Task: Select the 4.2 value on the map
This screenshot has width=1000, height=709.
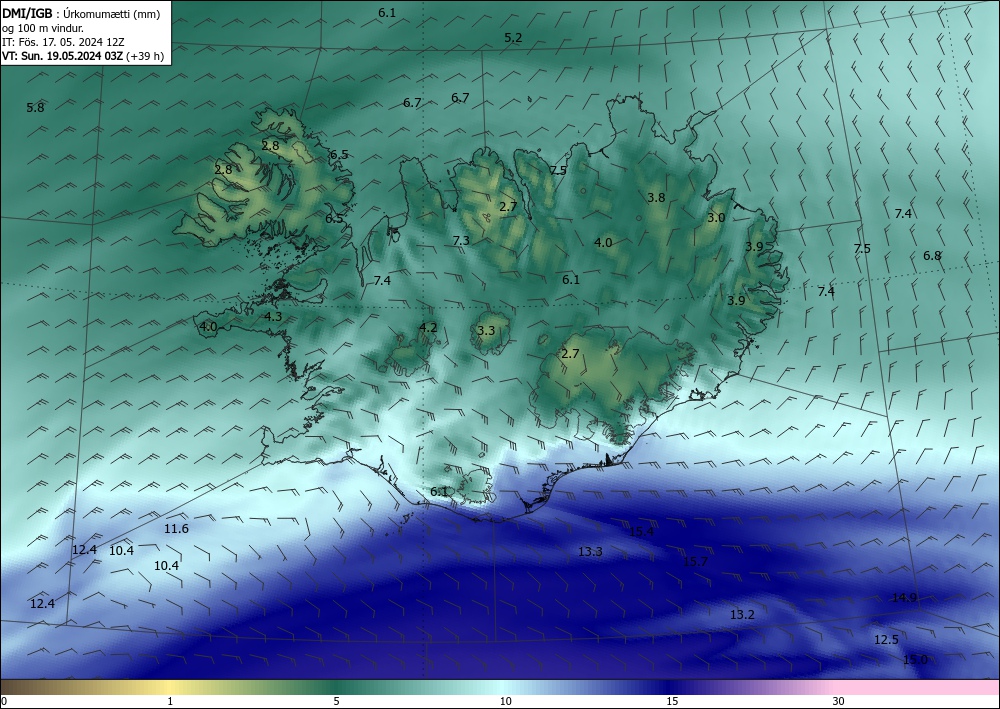Action: (x=428, y=328)
